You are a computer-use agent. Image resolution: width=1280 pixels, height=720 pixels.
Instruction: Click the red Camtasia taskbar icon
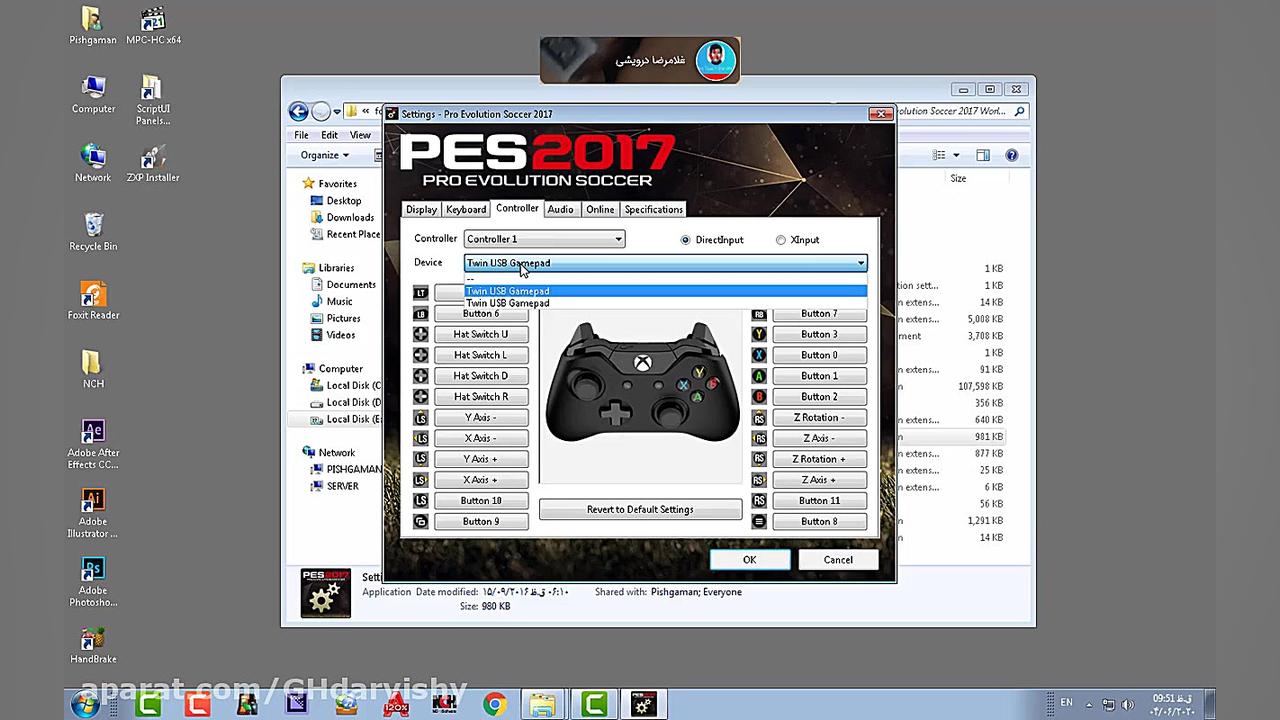(198, 705)
